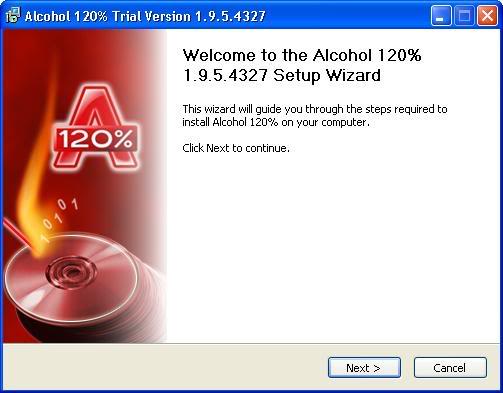503x393 pixels.
Task: Click the heading line Welcome to the Alcohol 120%
Action: point(302,55)
